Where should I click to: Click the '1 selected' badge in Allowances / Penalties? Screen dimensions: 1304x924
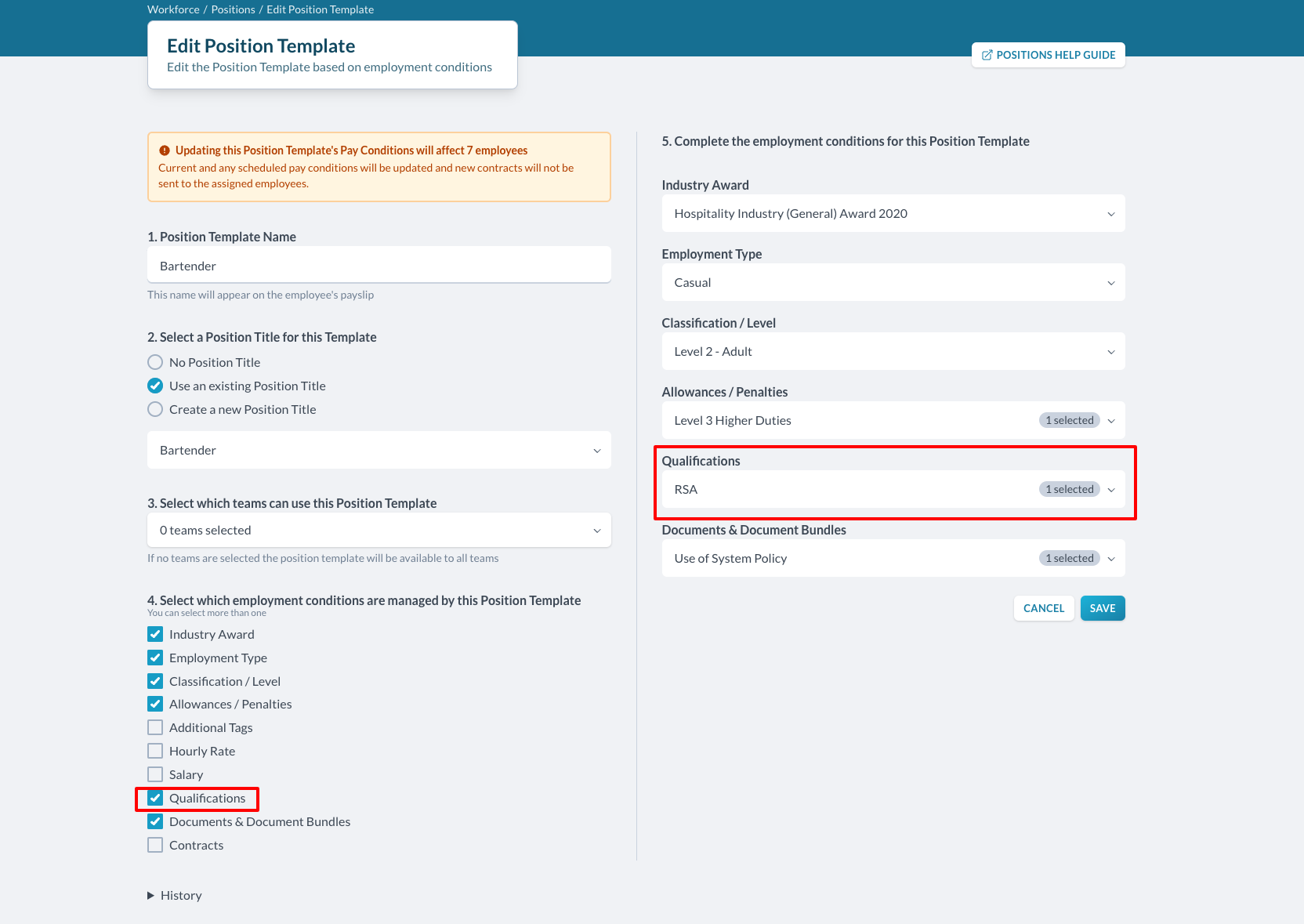tap(1069, 421)
